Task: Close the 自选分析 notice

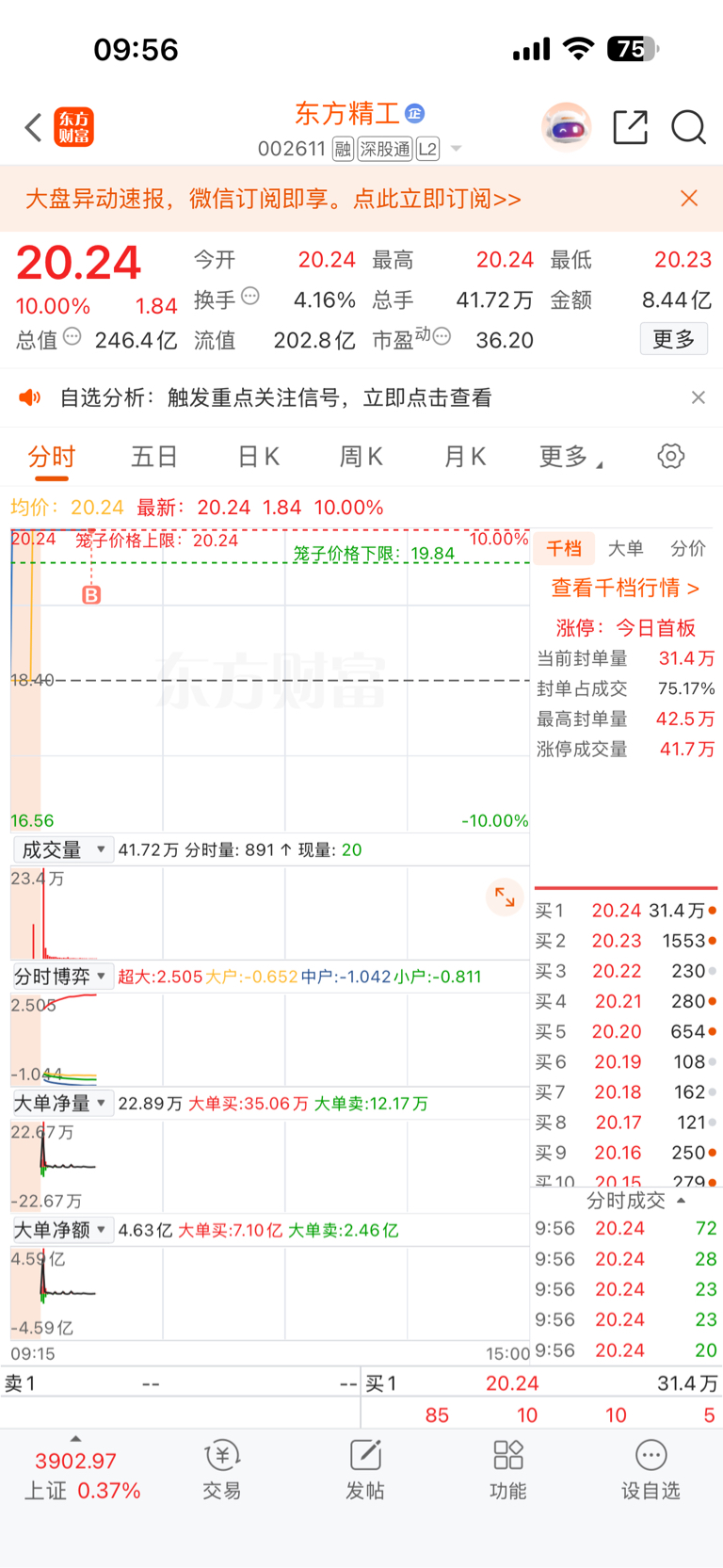Action: pyautogui.click(x=698, y=397)
